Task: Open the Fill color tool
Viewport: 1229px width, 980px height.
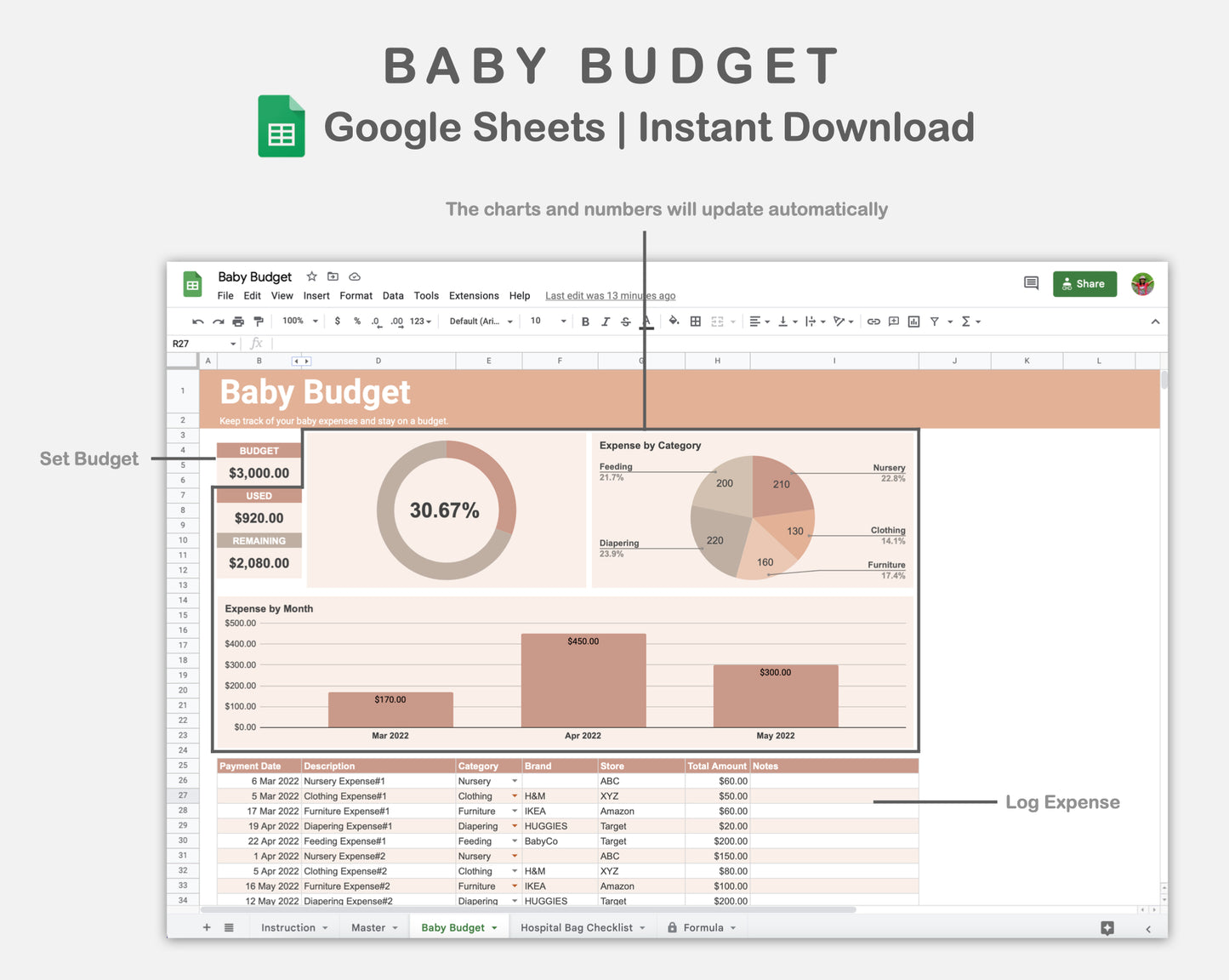Action: point(674,321)
